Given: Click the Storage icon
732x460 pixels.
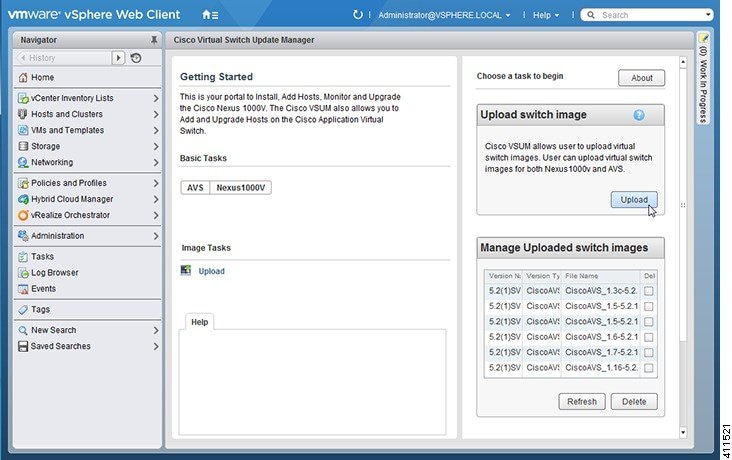Looking at the screenshot, I should (23, 146).
